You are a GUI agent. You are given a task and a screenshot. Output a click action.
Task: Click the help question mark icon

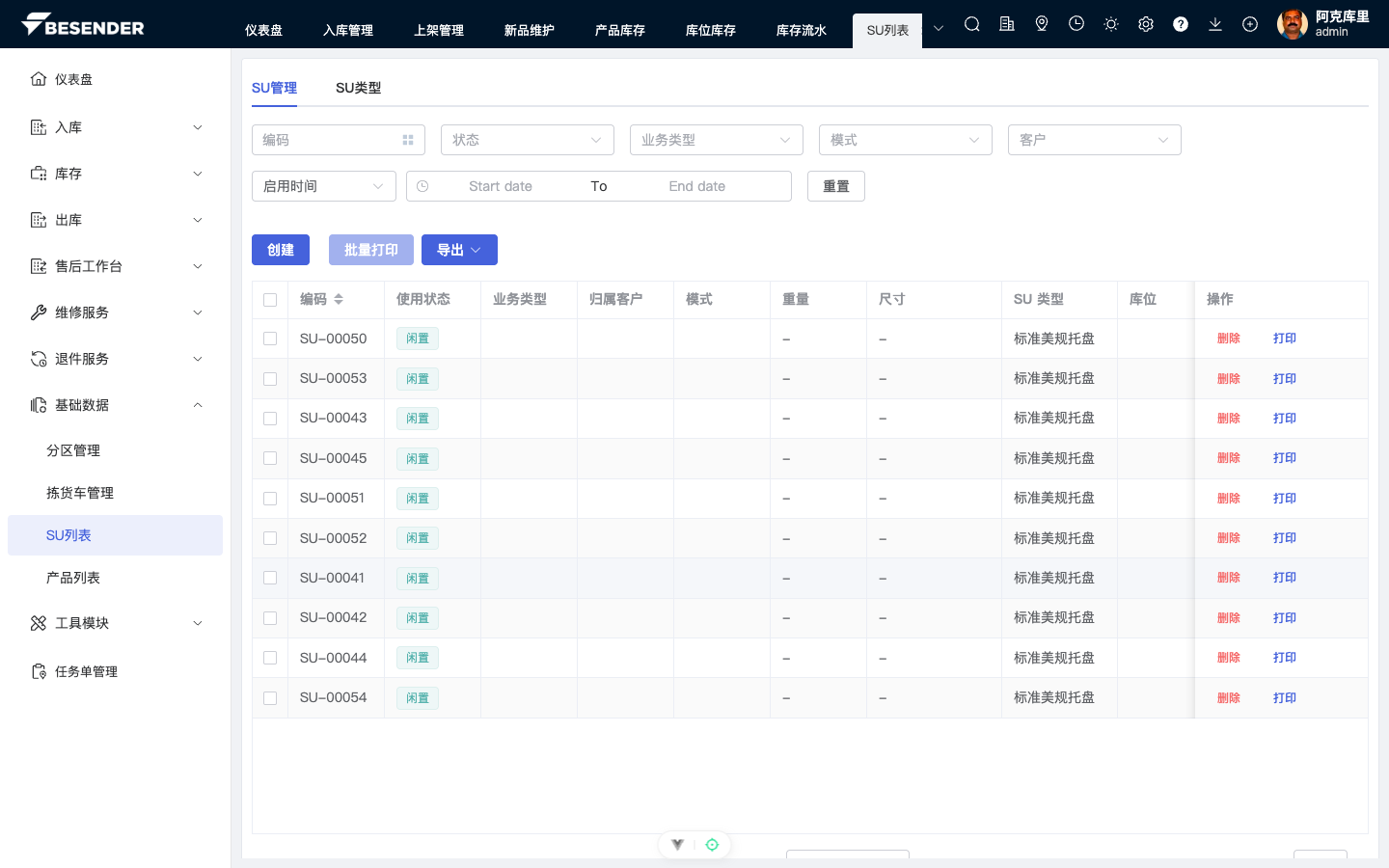click(x=1181, y=24)
